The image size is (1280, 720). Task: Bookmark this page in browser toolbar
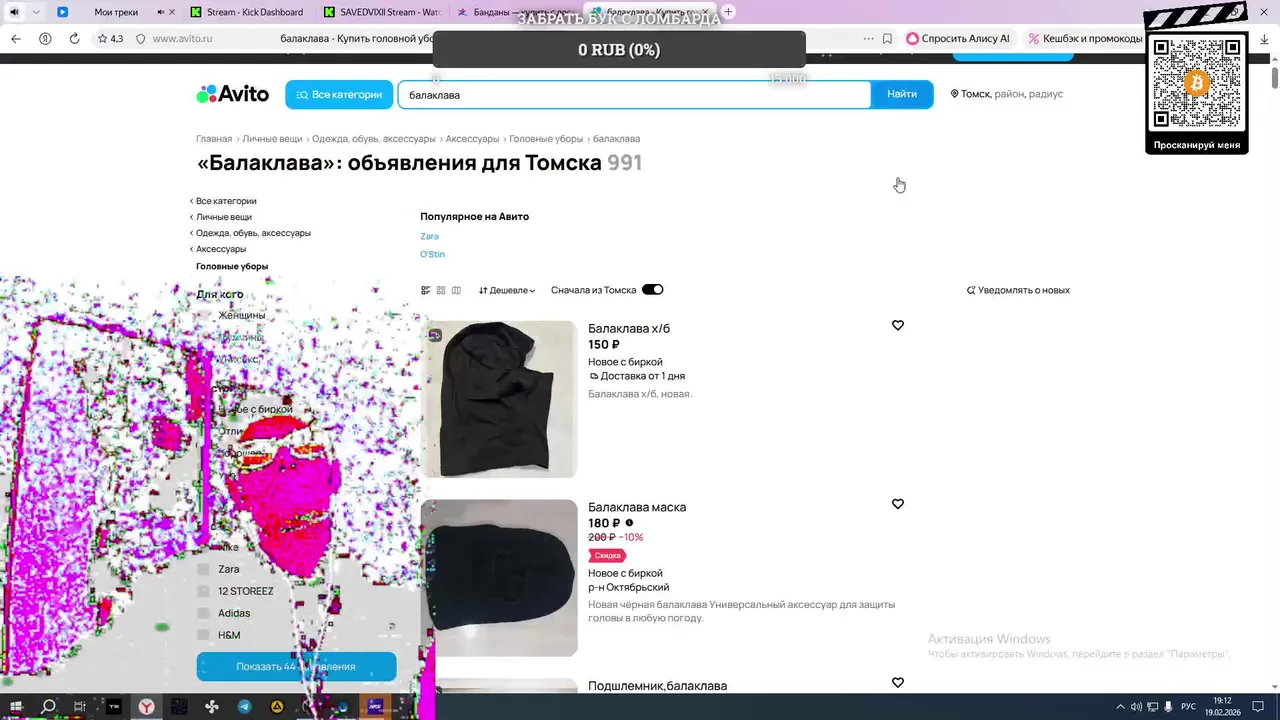(887, 39)
